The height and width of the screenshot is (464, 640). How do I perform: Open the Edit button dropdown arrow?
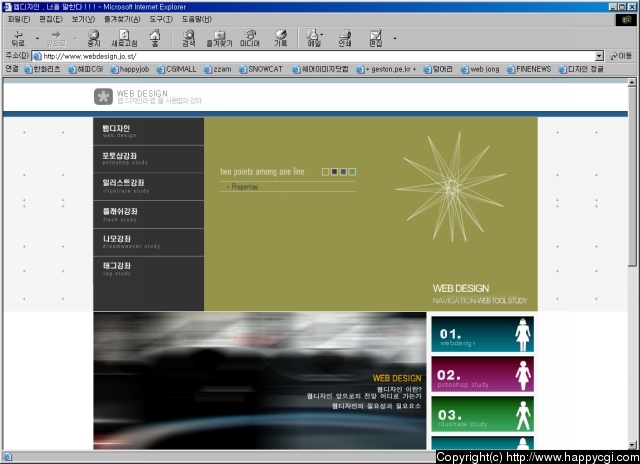(395, 38)
